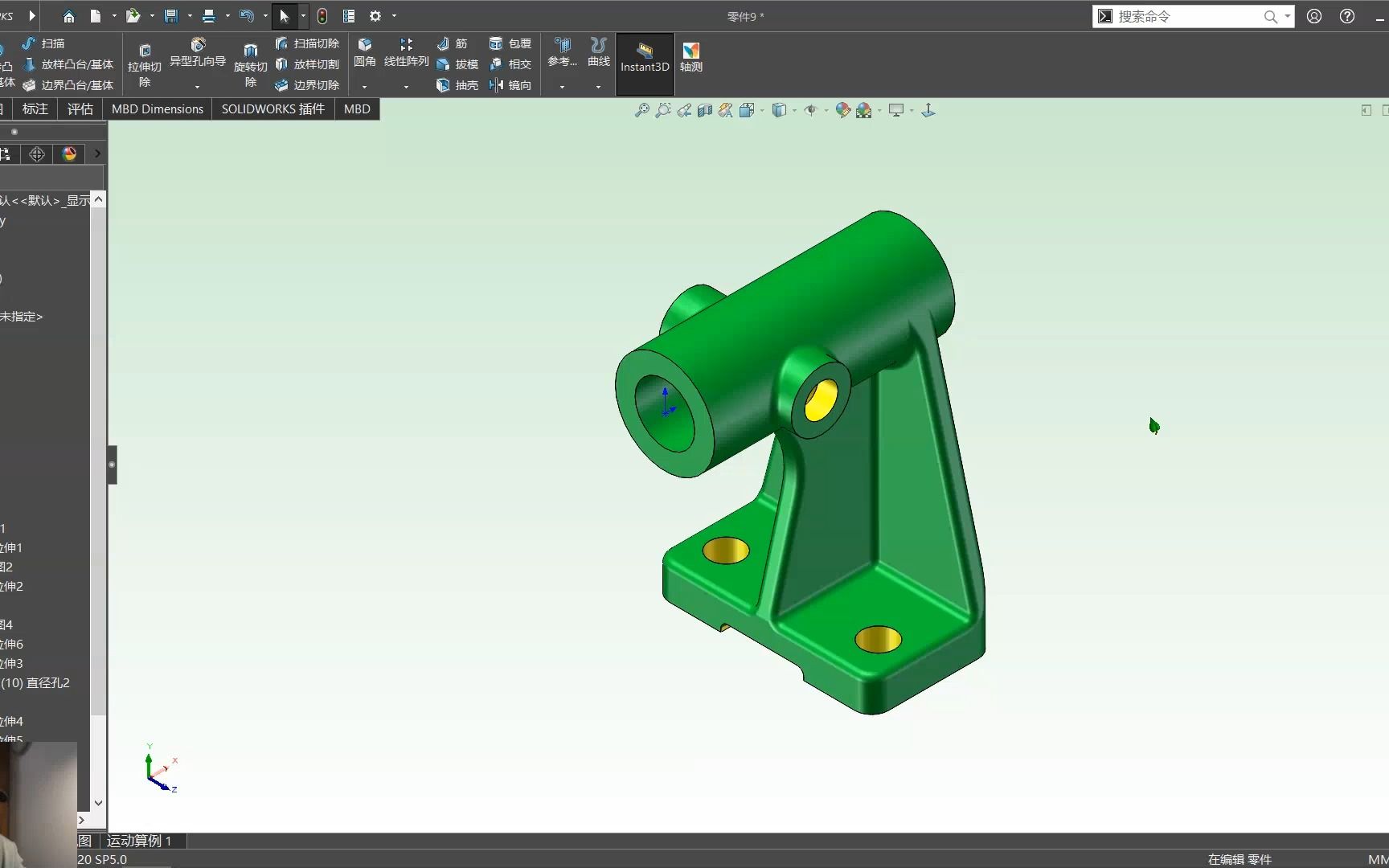The height and width of the screenshot is (868, 1389).
Task: Switch to the 评估 tab
Action: tap(80, 109)
